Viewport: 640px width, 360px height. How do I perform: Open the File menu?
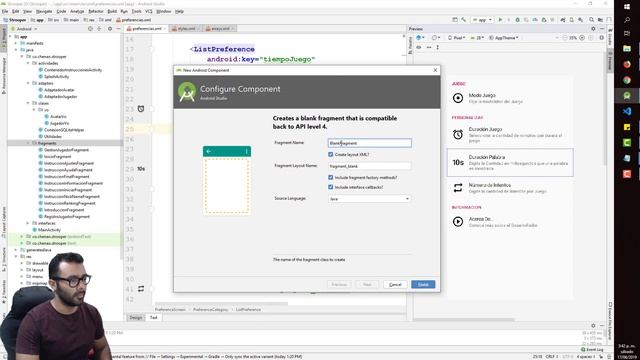tap(5, 11)
